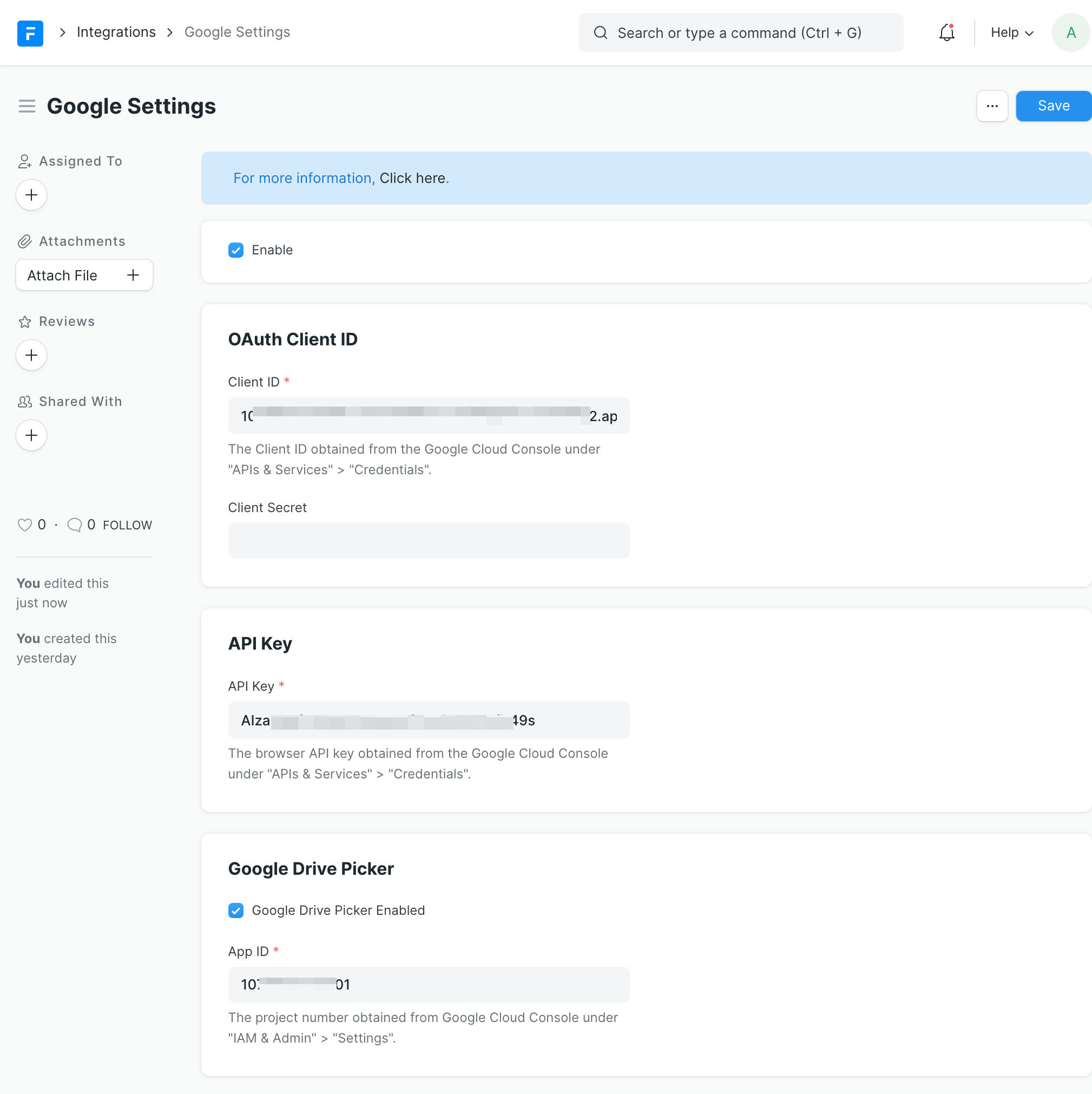Open user avatar A menu

click(1070, 33)
